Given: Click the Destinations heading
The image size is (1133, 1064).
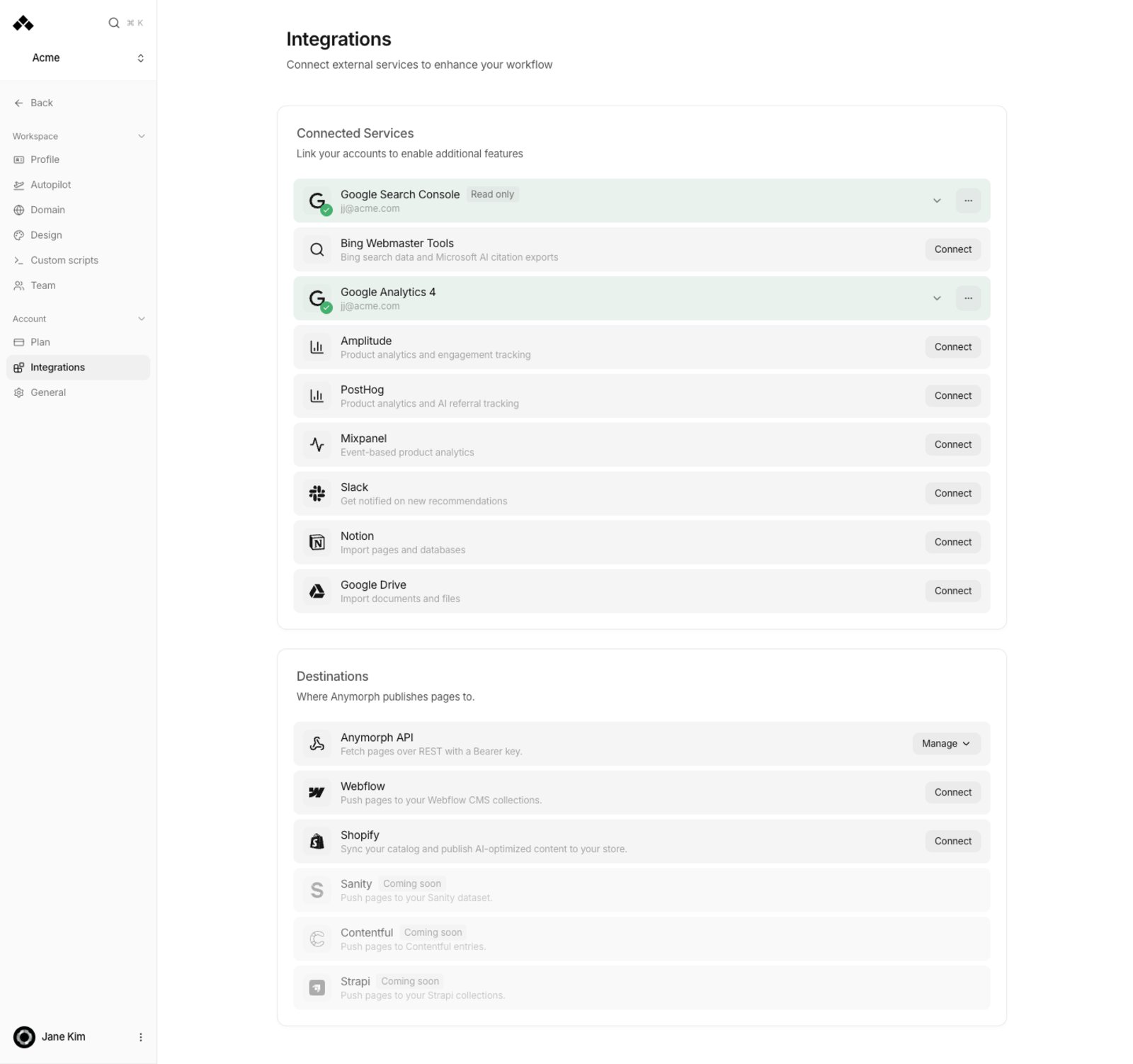Looking at the screenshot, I should coord(332,677).
